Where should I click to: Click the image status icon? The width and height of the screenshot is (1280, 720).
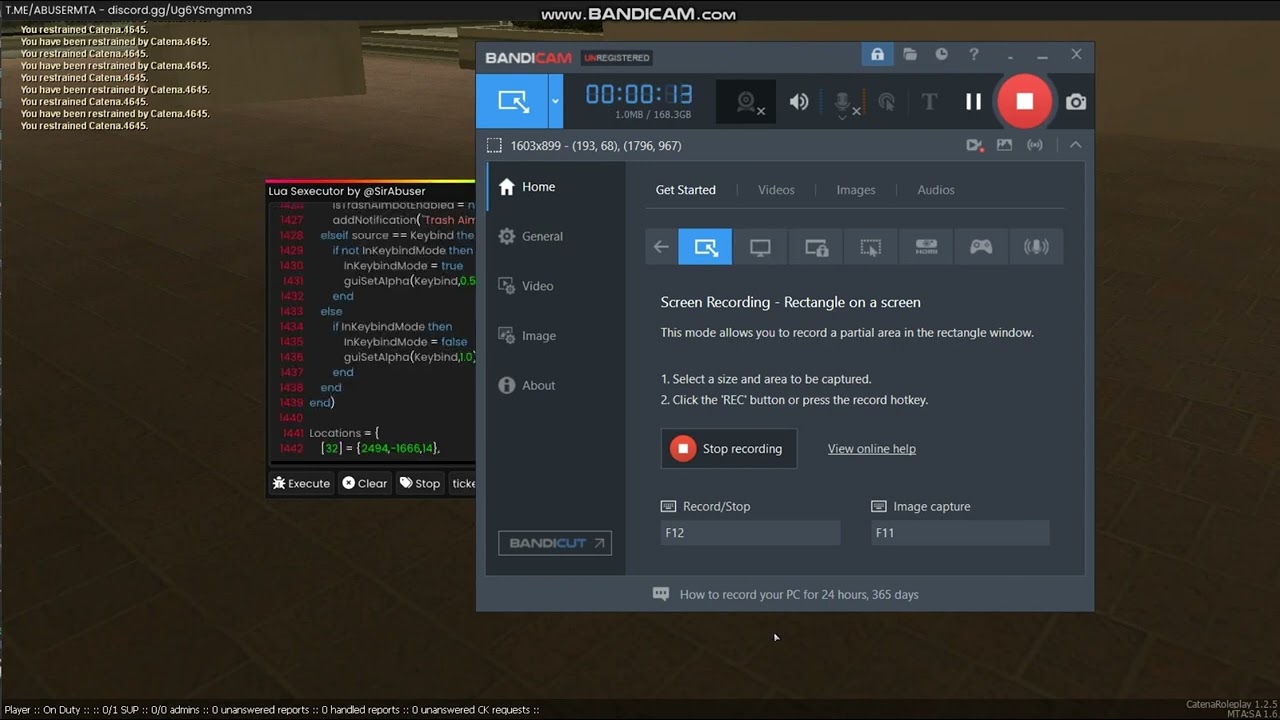coord(1004,146)
